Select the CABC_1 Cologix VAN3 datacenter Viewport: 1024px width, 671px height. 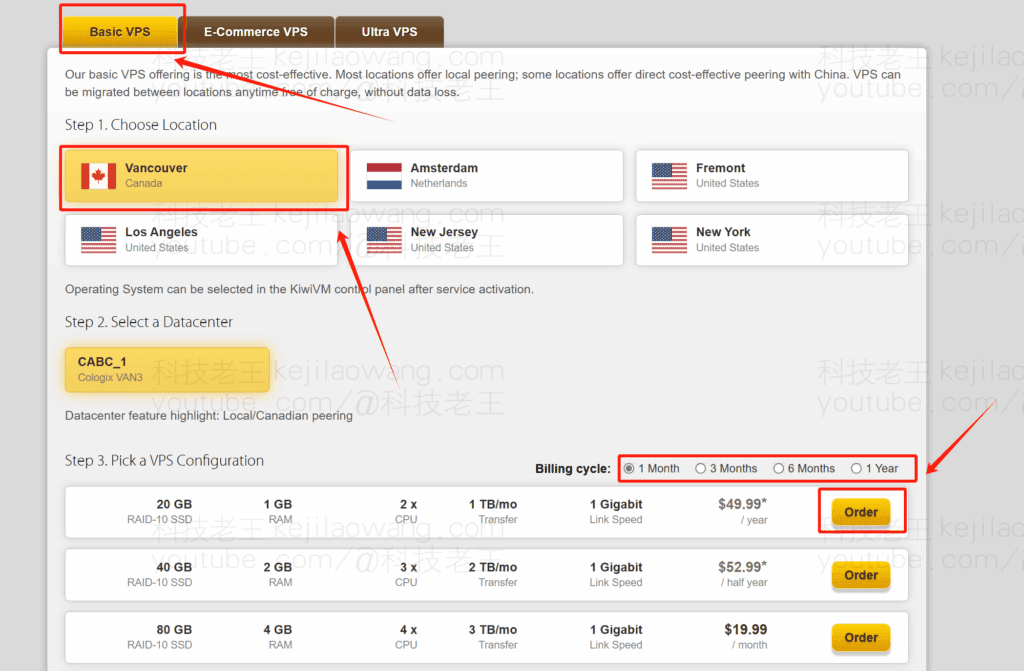(x=167, y=370)
